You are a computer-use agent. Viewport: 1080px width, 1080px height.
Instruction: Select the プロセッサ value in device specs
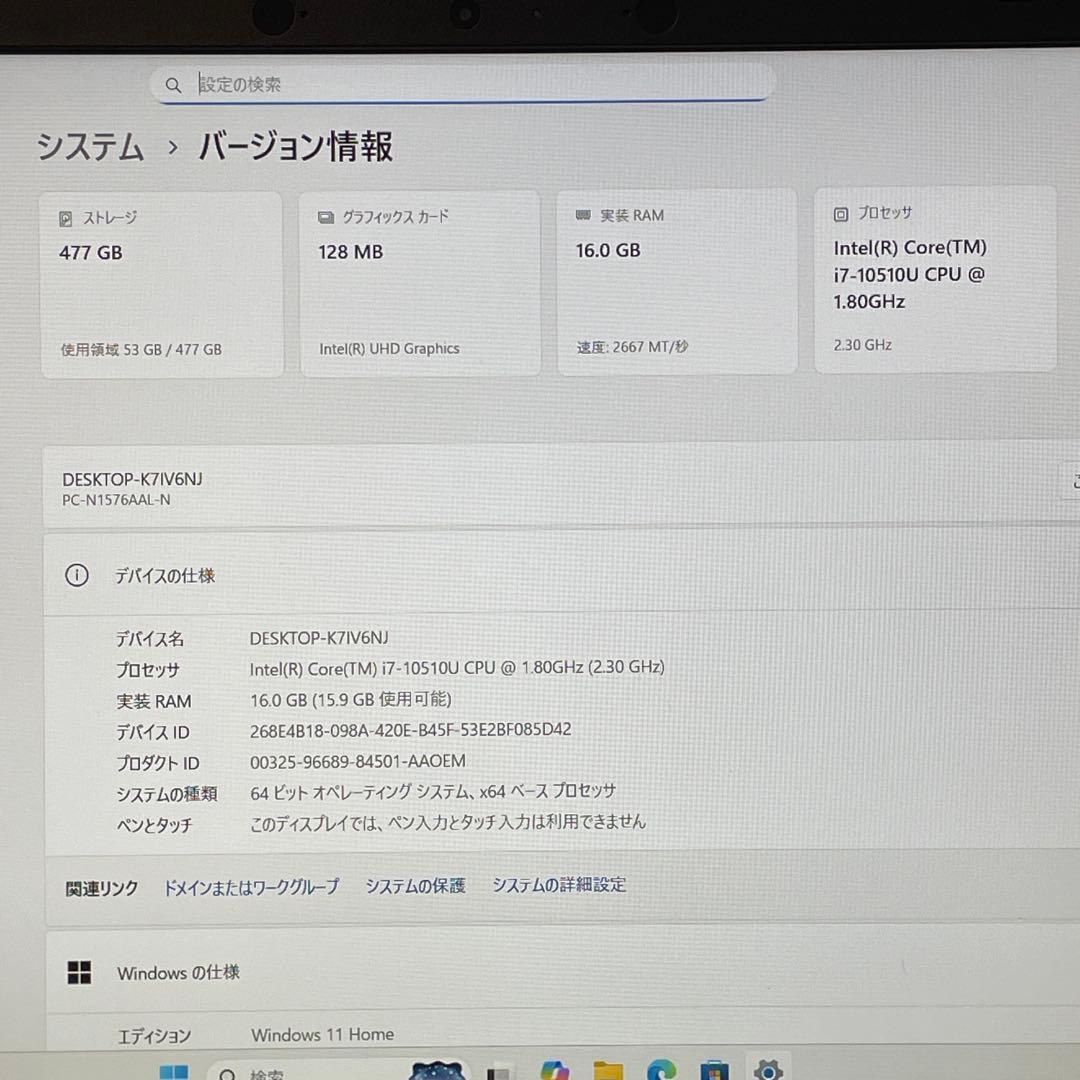[x=457, y=668]
